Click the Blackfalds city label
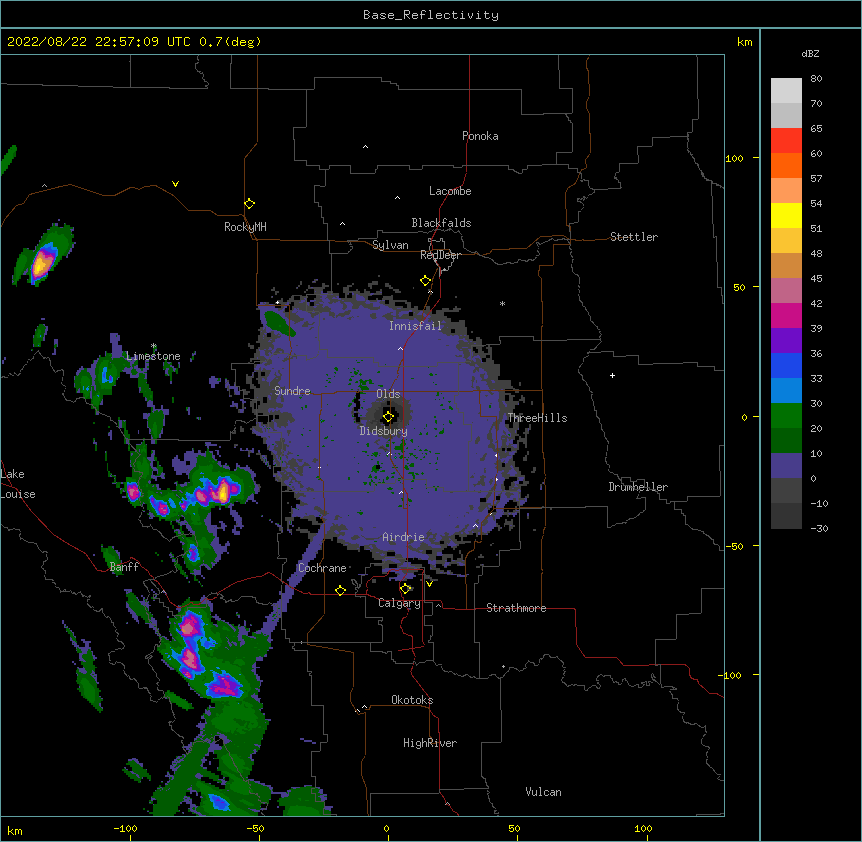Image resolution: width=862 pixels, height=842 pixels. [x=441, y=223]
